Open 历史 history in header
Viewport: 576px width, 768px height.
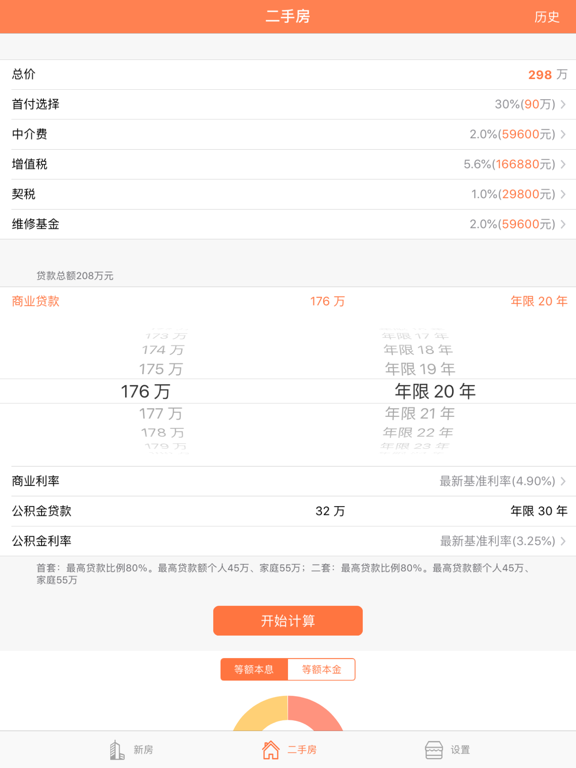pos(547,17)
